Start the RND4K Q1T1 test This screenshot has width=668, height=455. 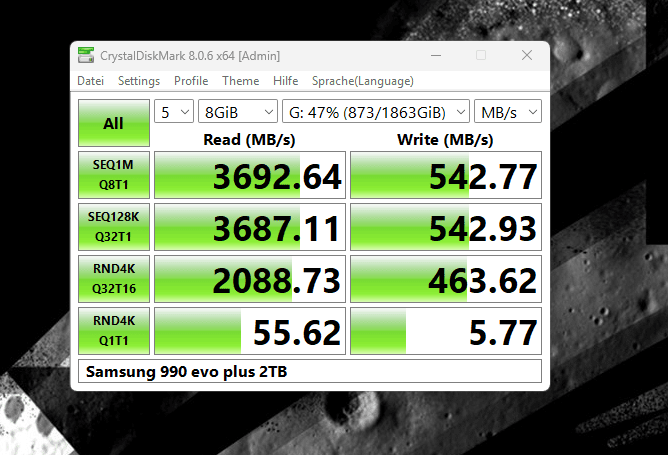click(x=114, y=331)
